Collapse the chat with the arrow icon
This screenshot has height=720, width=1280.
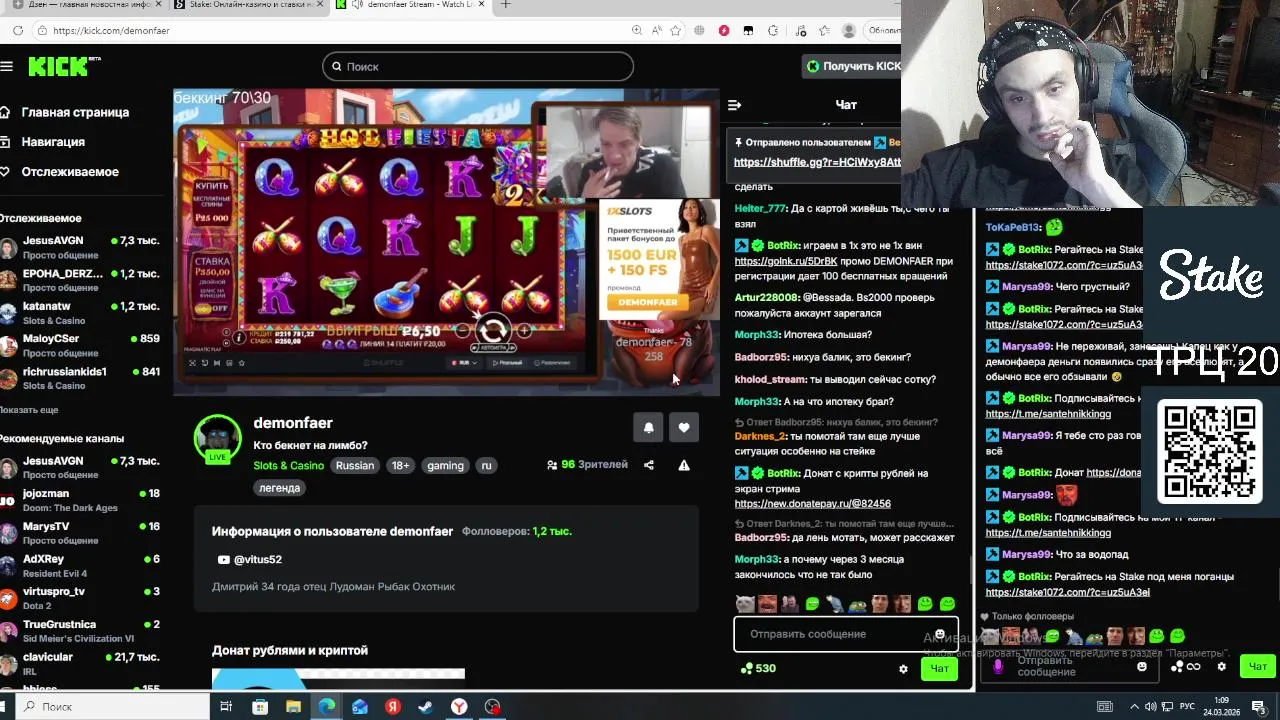tap(734, 105)
